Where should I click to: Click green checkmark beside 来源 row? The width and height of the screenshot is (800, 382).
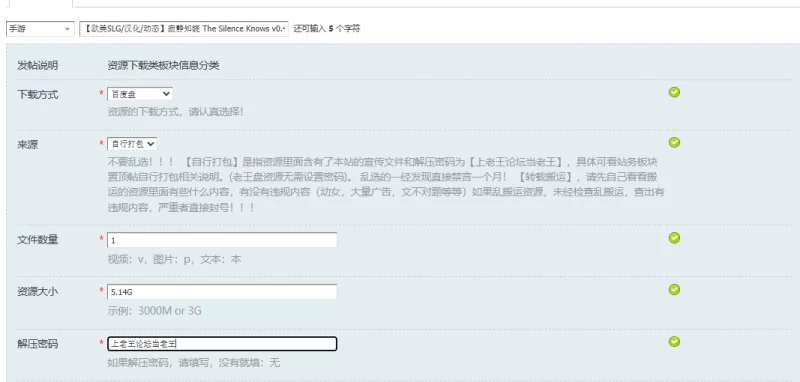(674, 142)
